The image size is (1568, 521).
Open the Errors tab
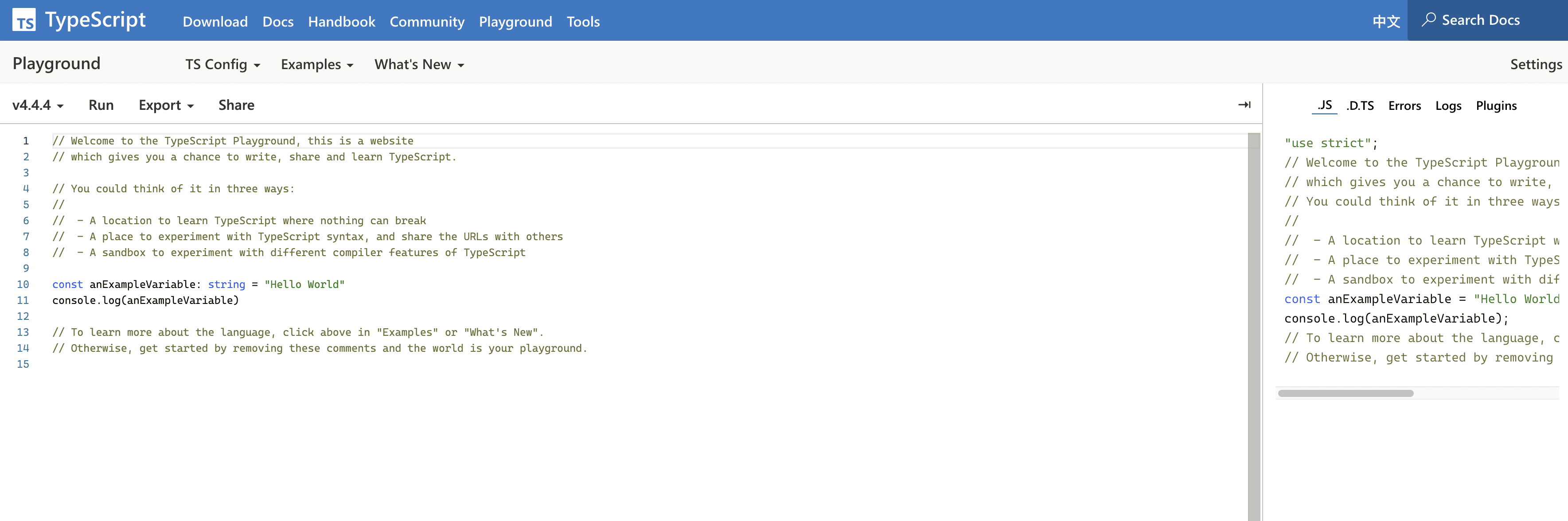1404,106
